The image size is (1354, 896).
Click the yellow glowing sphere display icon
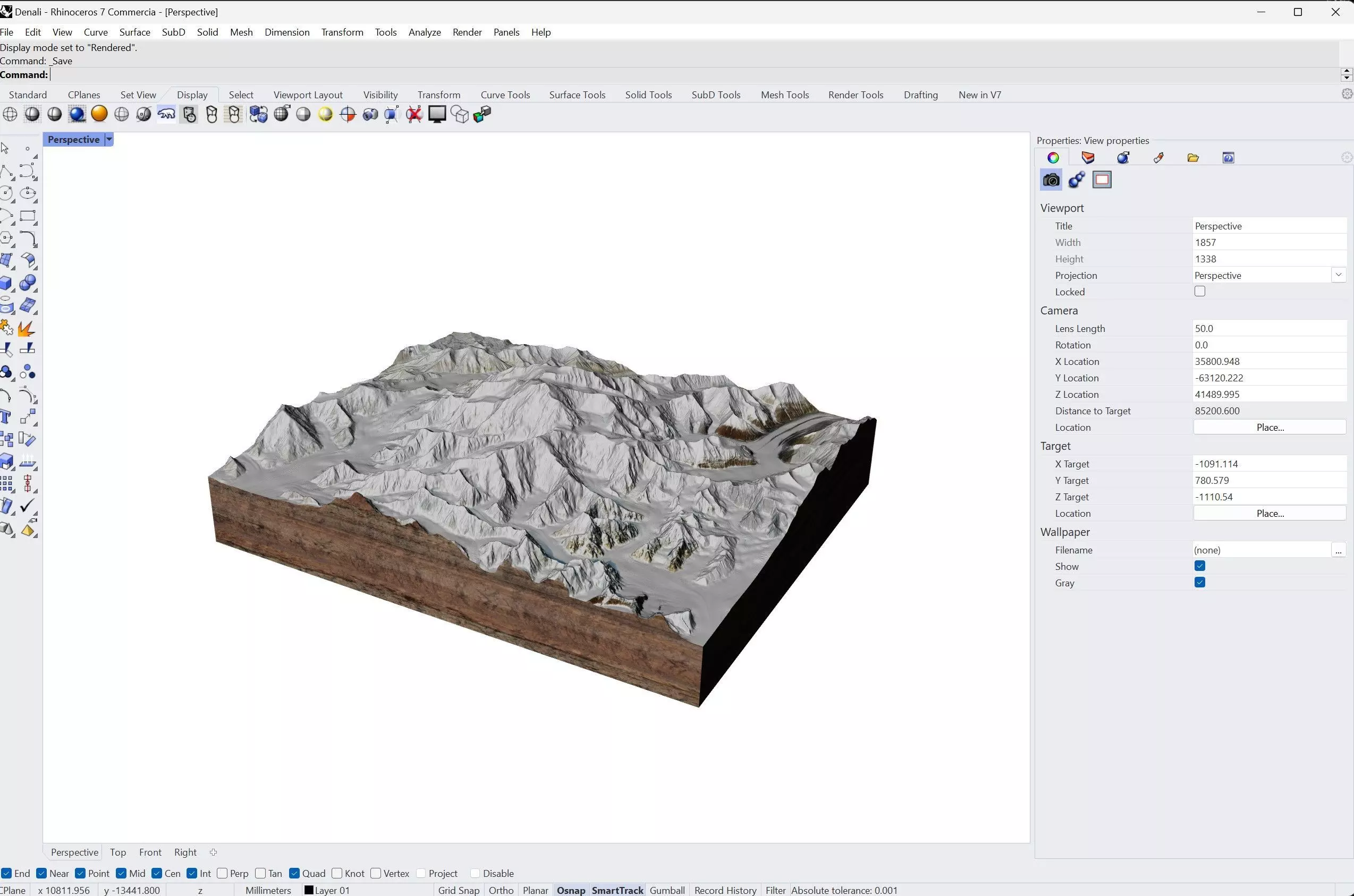click(325, 114)
